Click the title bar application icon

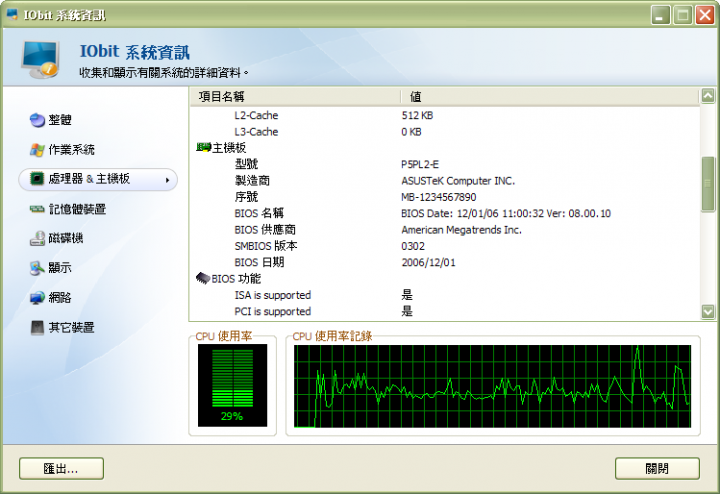pyautogui.click(x=12, y=15)
